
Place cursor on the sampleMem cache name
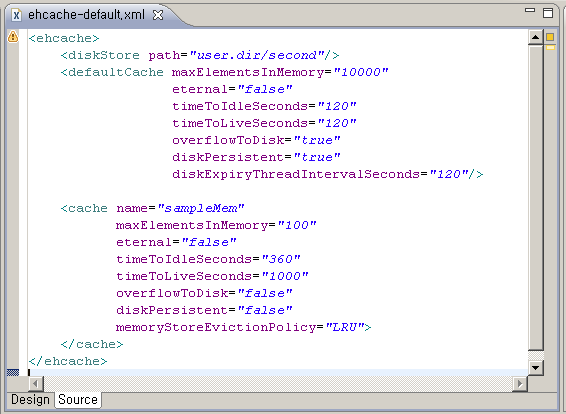pos(201,208)
